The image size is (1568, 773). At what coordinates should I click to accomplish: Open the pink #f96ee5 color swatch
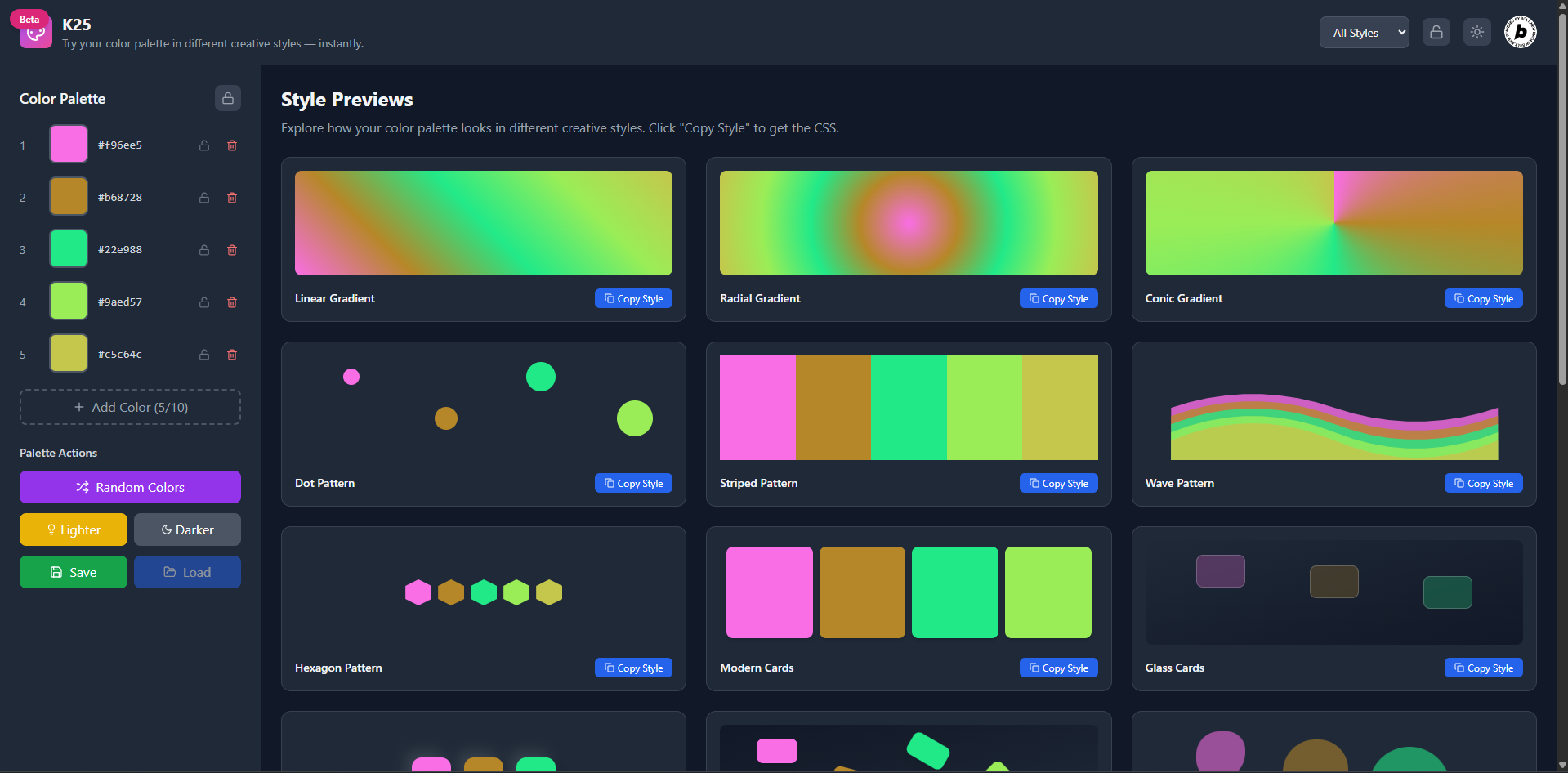pos(69,144)
